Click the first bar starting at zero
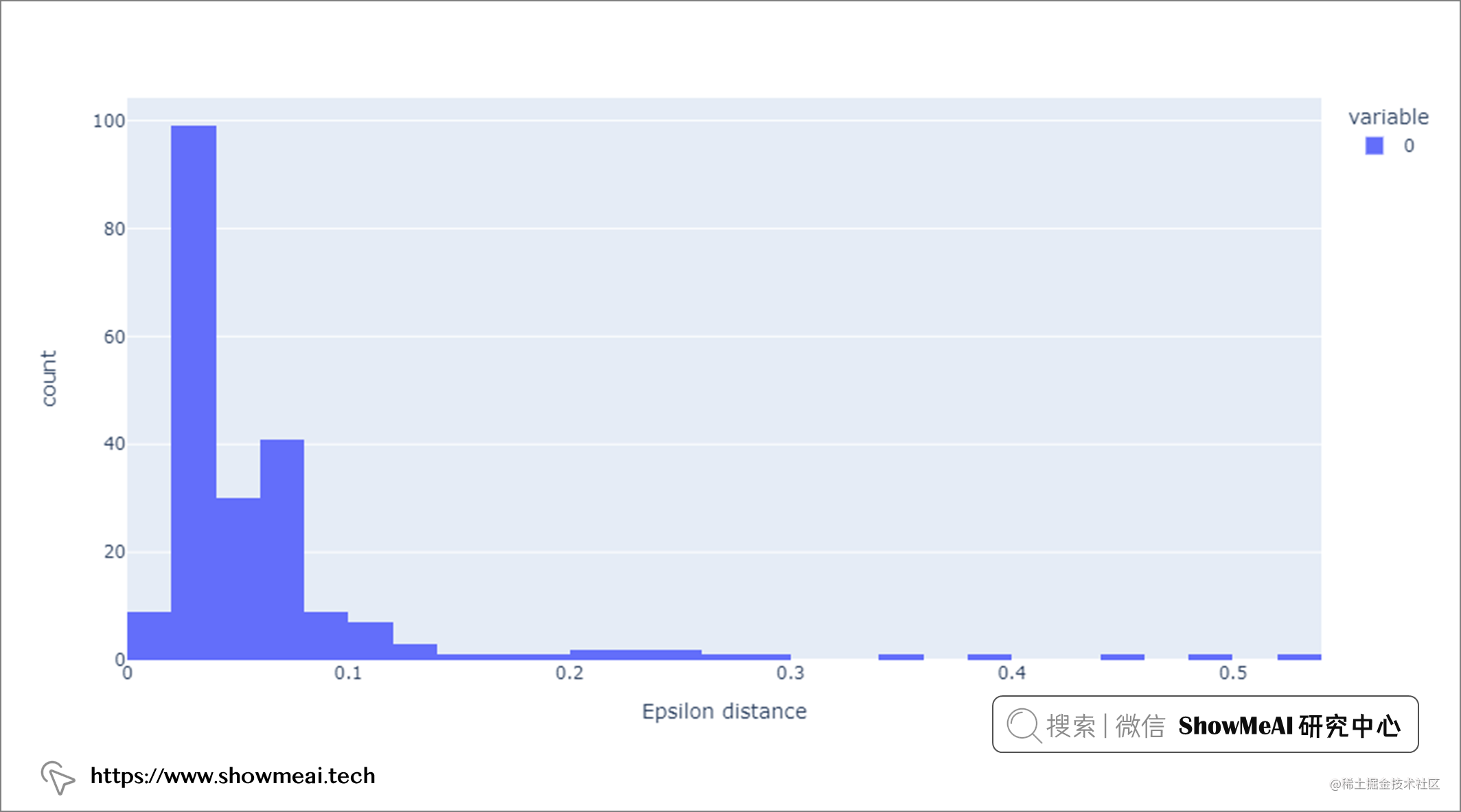This screenshot has width=1461, height=812. pyautogui.click(x=149, y=635)
